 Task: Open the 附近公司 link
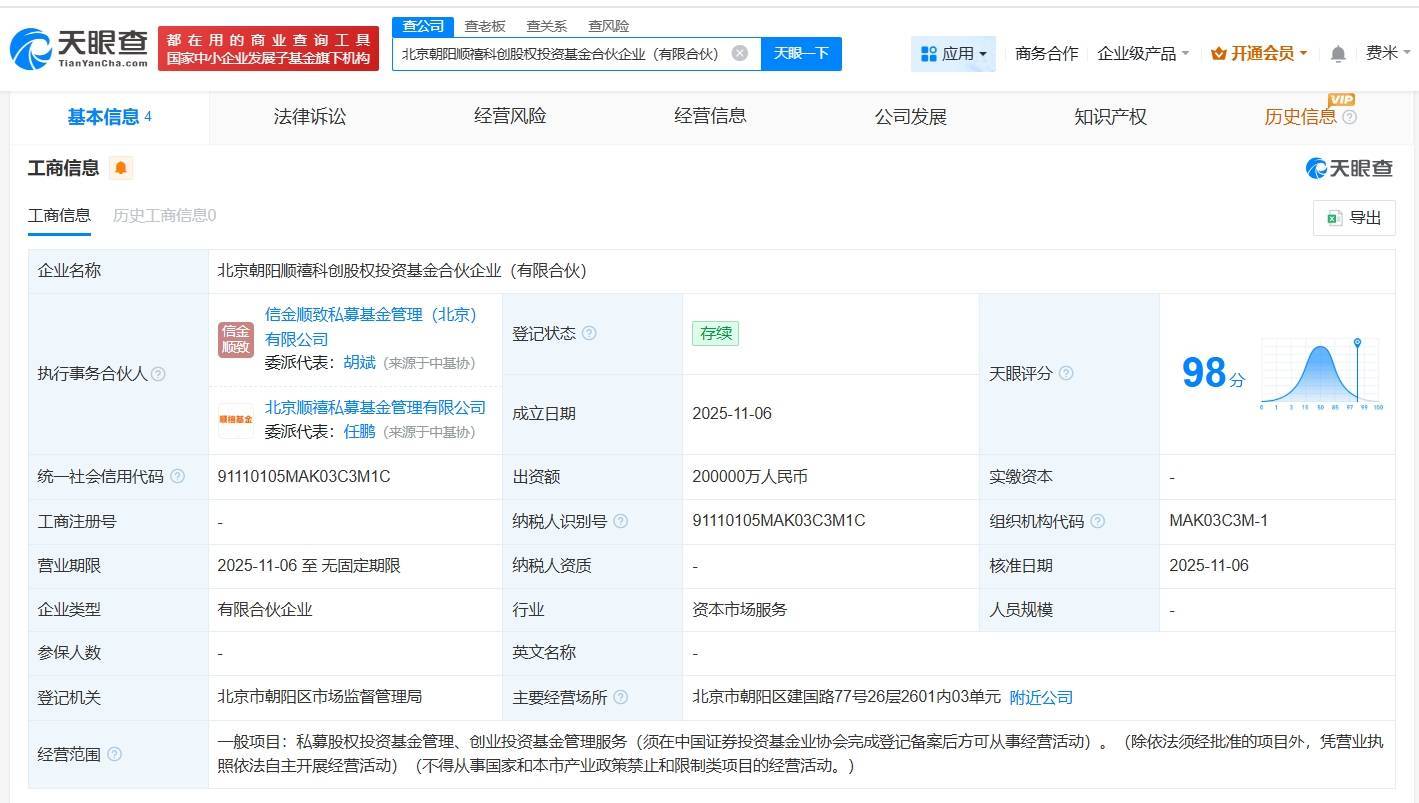[1040, 697]
